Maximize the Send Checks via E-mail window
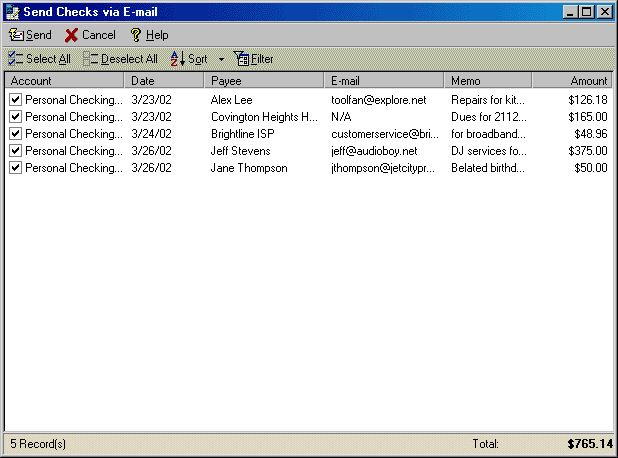Image resolution: width=618 pixels, height=458 pixels. [586, 12]
